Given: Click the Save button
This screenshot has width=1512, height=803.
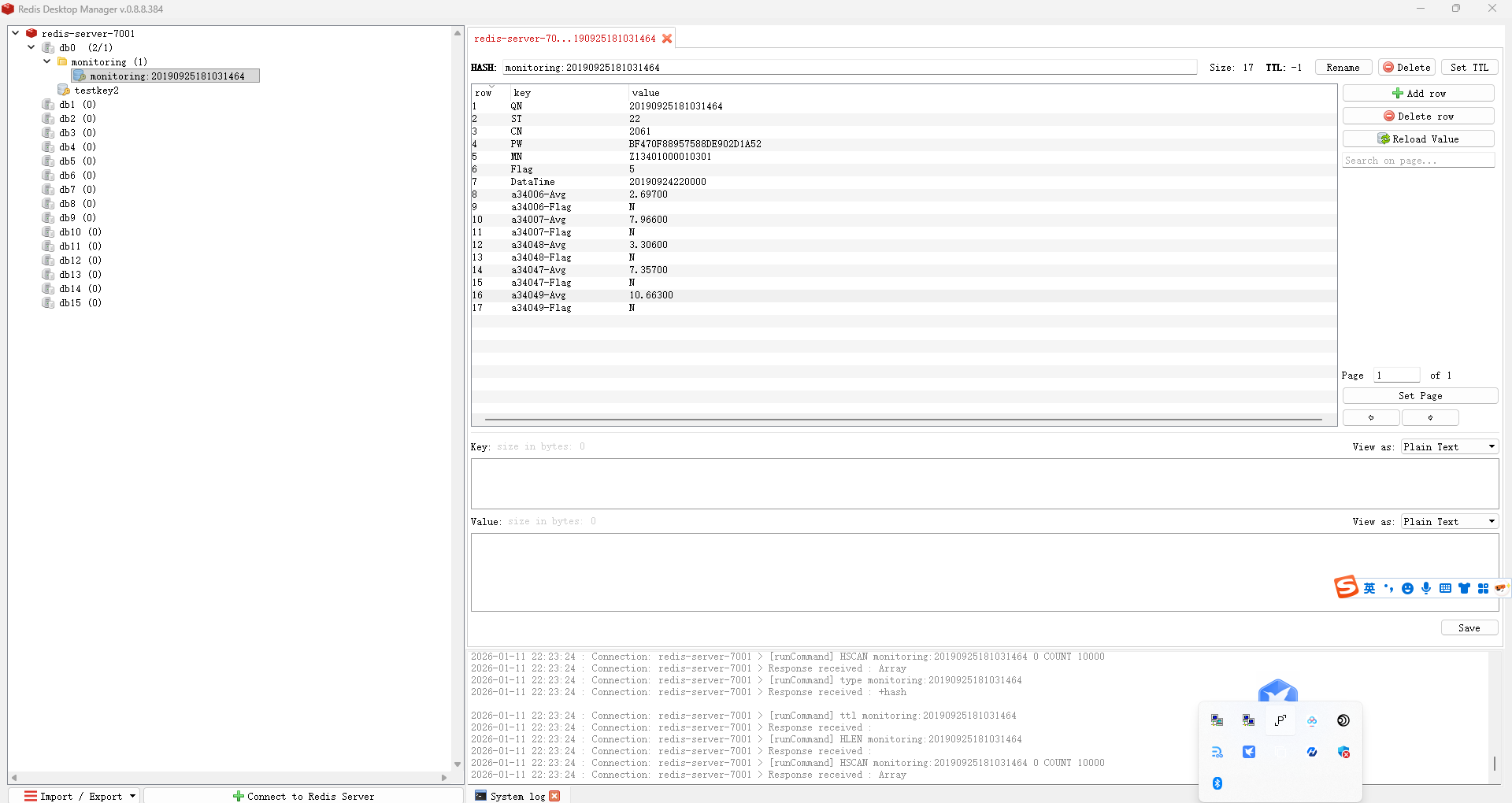Looking at the screenshot, I should click(1469, 627).
